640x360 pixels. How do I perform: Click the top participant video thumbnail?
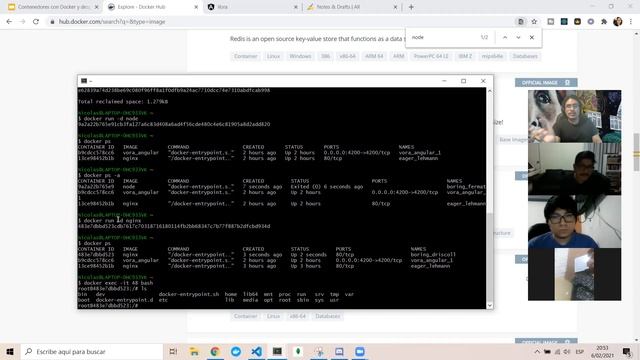click(574, 116)
